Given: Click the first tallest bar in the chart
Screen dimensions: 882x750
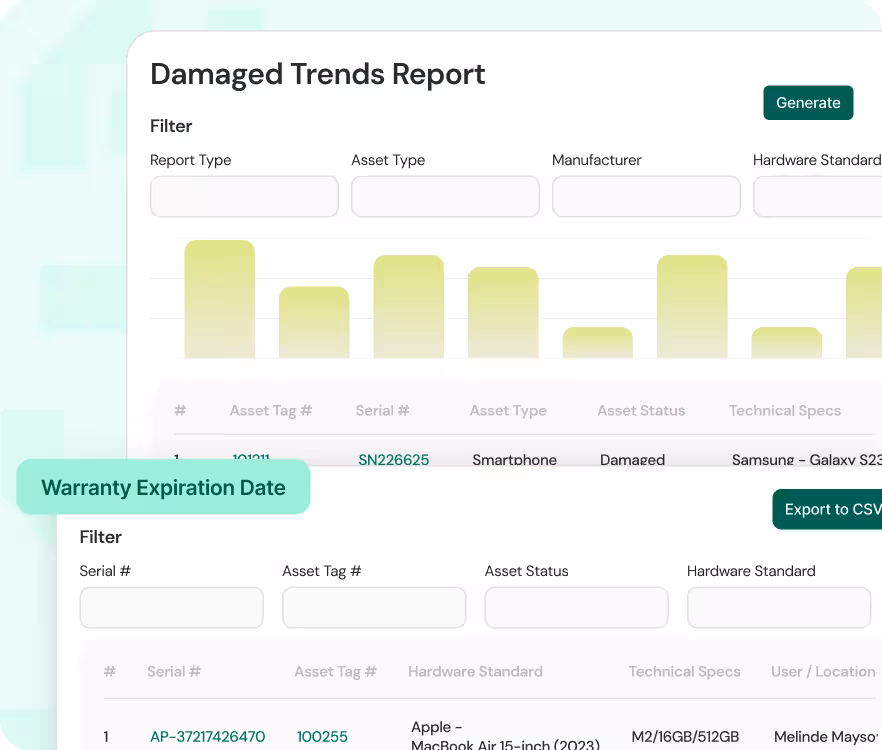Looking at the screenshot, I should point(219,300).
